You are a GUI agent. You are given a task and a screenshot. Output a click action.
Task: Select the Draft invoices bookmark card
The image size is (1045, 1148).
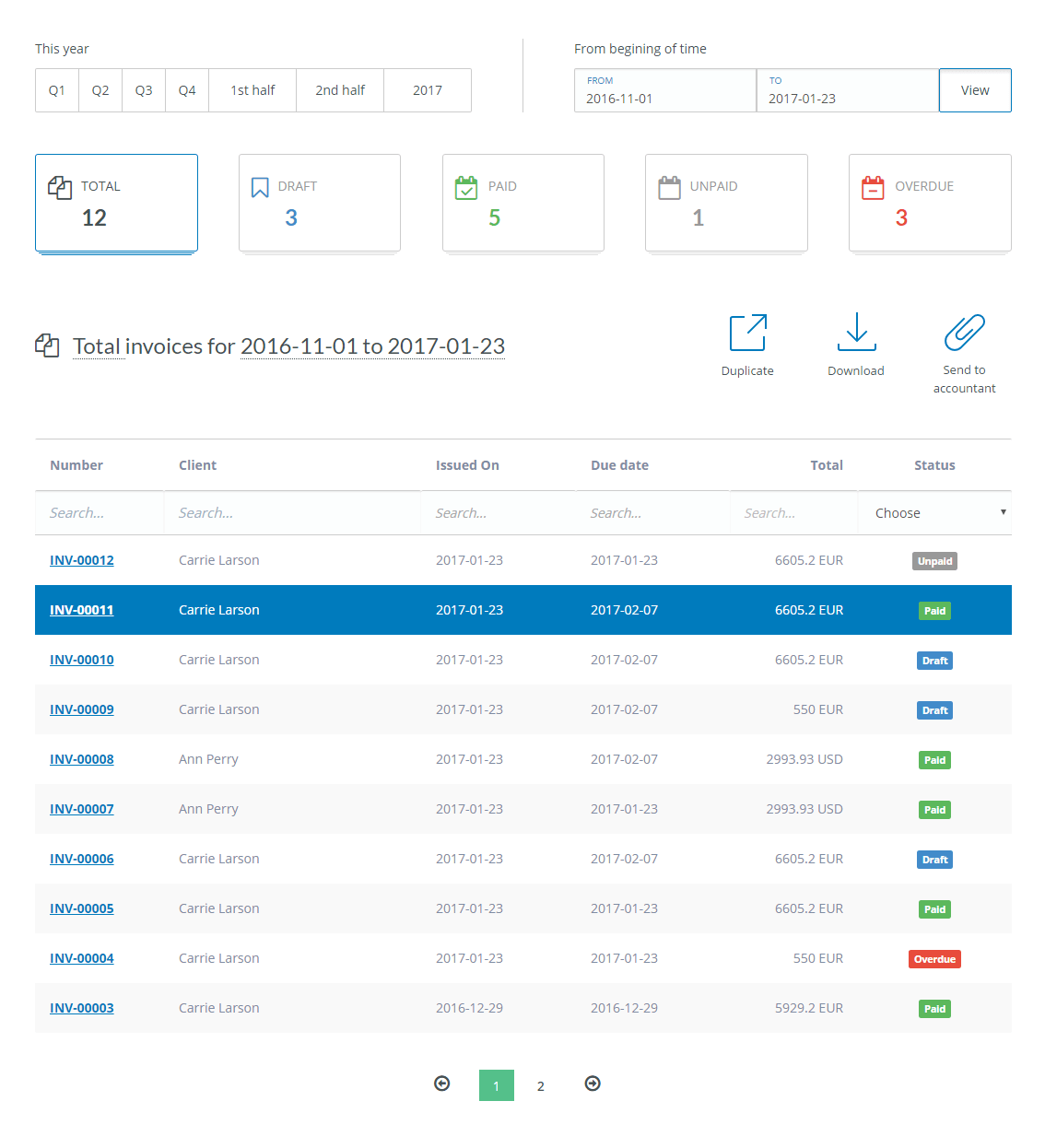pos(319,203)
